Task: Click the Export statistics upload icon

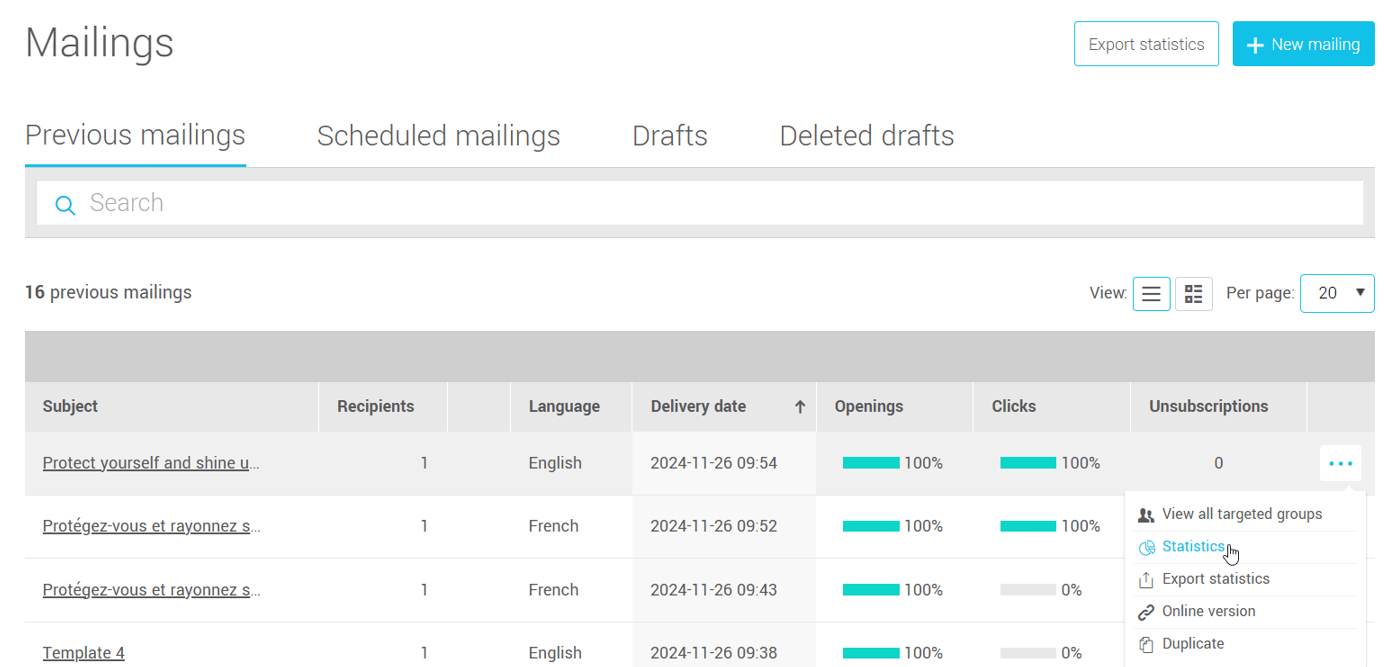Action: point(1145,578)
